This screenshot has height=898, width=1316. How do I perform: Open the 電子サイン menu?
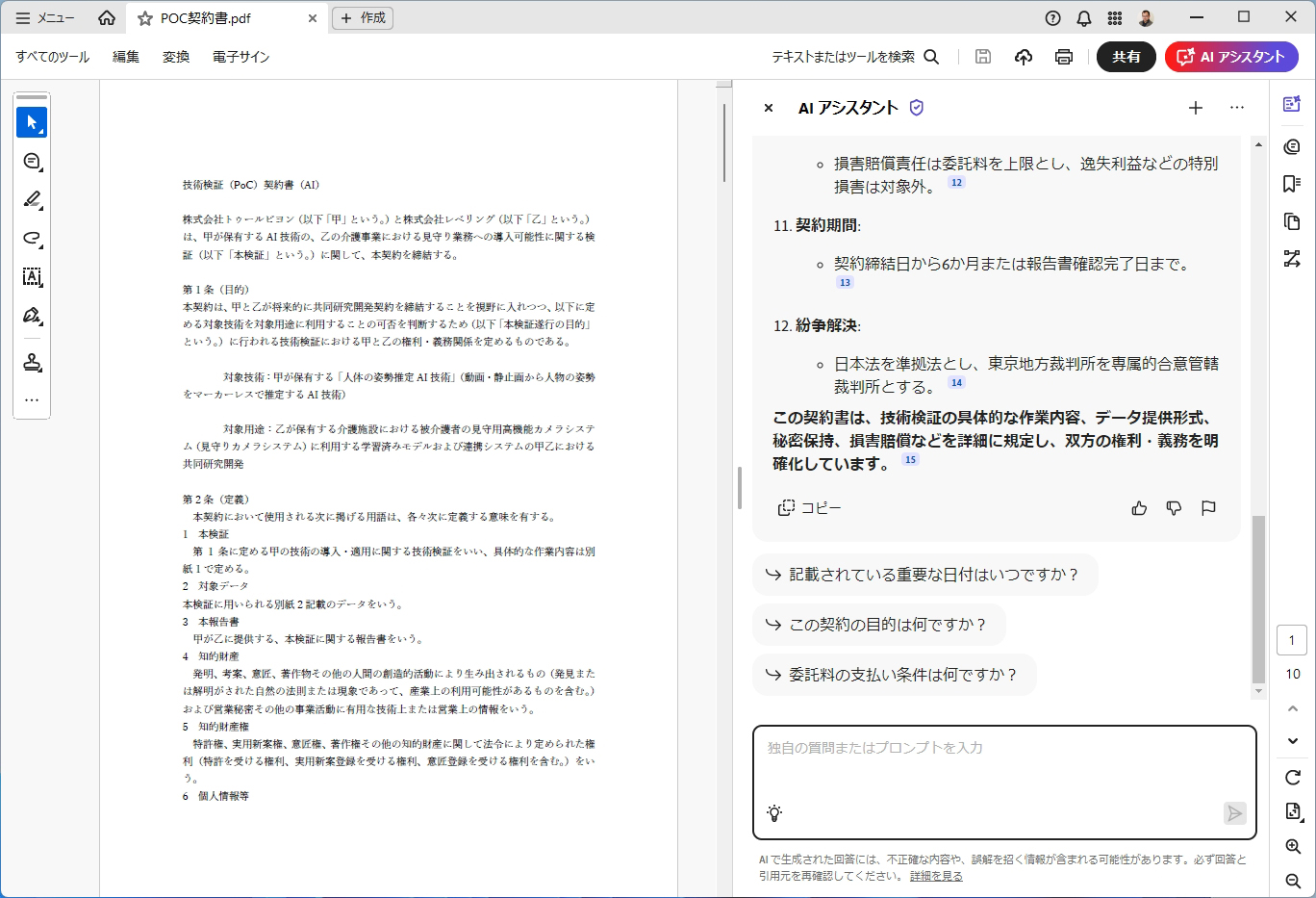pos(240,57)
